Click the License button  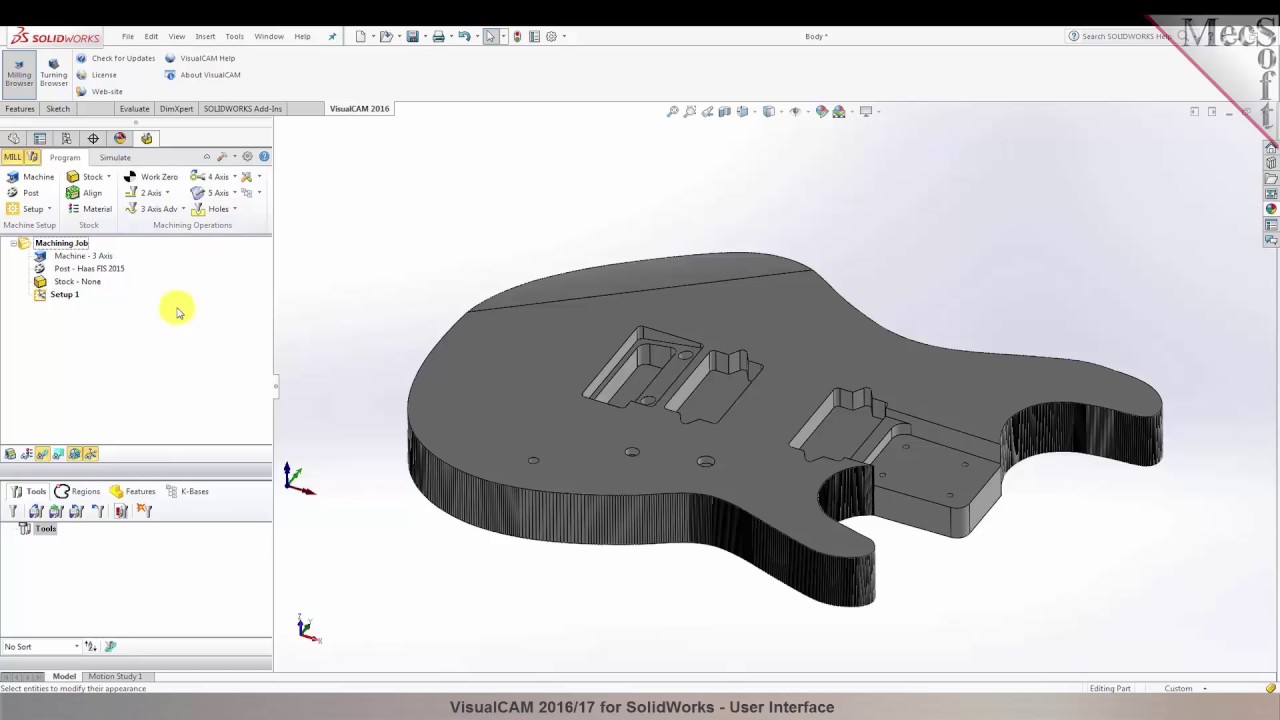[97, 75]
